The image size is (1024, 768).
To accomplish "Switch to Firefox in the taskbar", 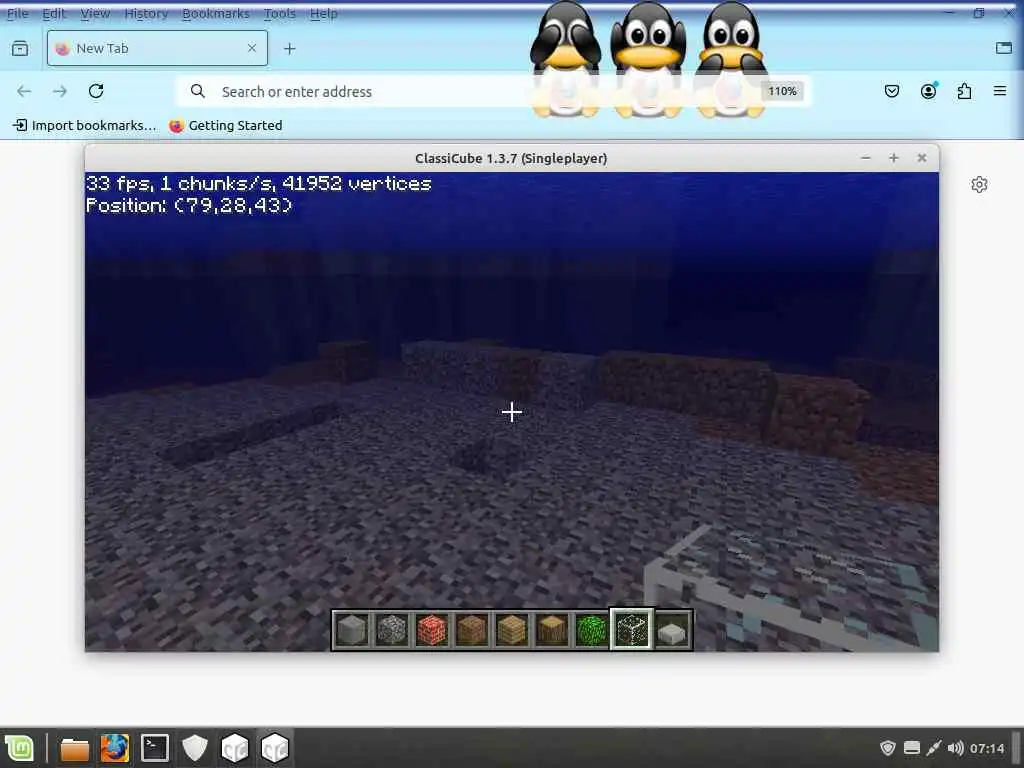I will pos(115,748).
